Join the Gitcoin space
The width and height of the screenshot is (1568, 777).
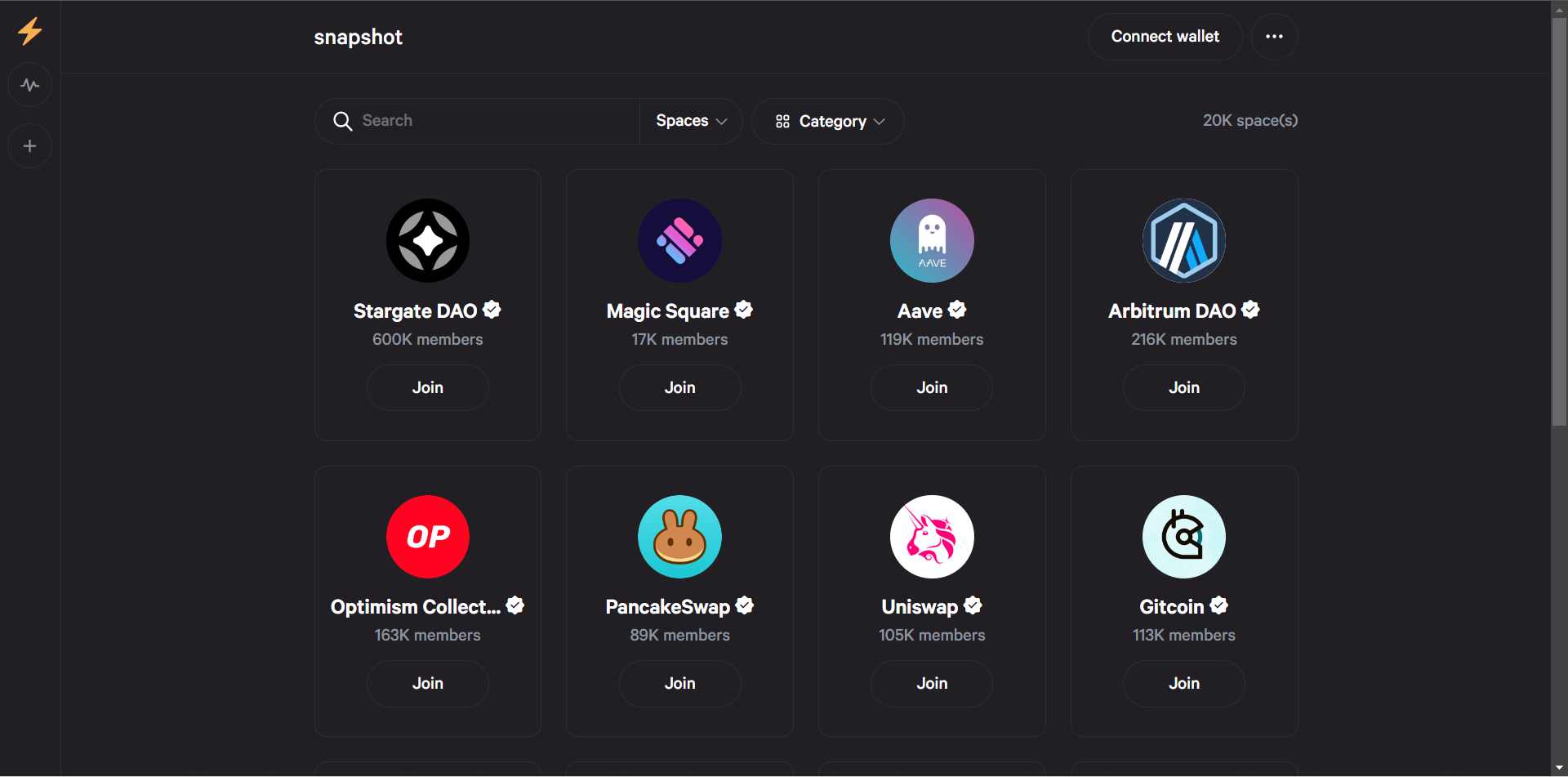click(x=1184, y=683)
